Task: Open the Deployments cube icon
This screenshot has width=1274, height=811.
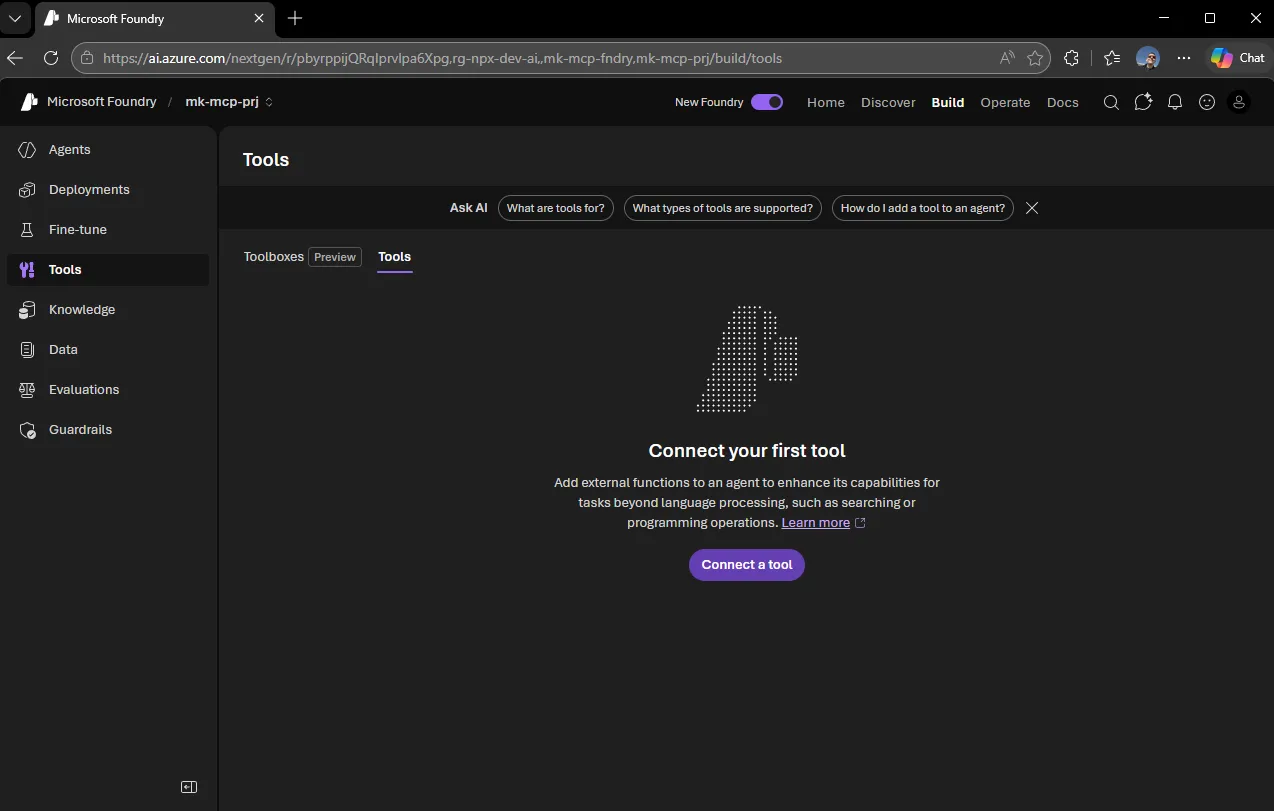Action: click(x=28, y=190)
